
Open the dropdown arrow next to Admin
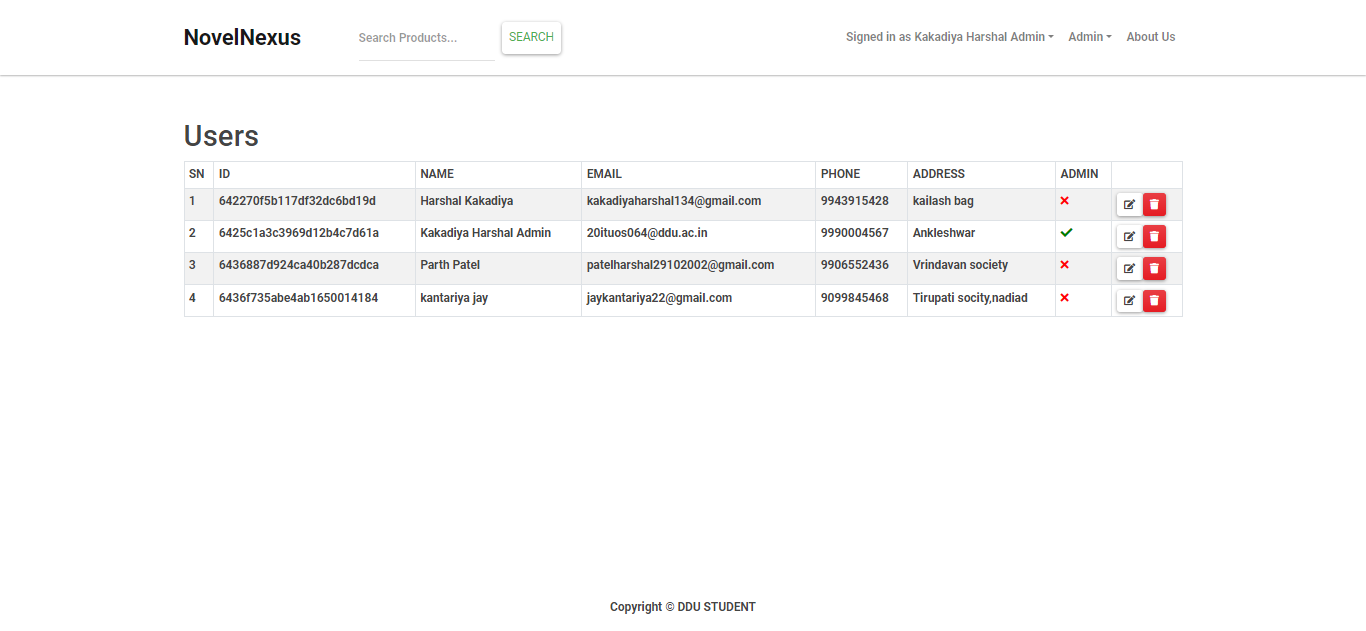[1109, 37]
